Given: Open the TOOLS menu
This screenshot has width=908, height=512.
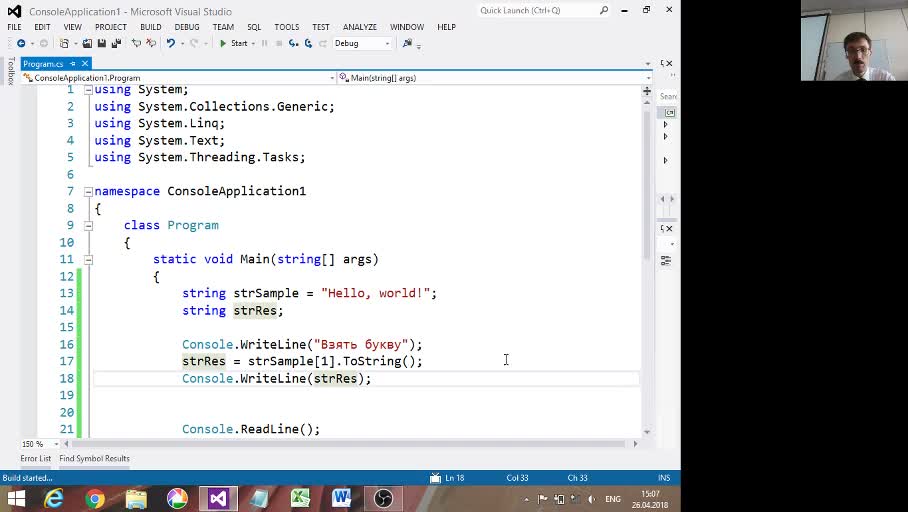Looking at the screenshot, I should 287,27.
